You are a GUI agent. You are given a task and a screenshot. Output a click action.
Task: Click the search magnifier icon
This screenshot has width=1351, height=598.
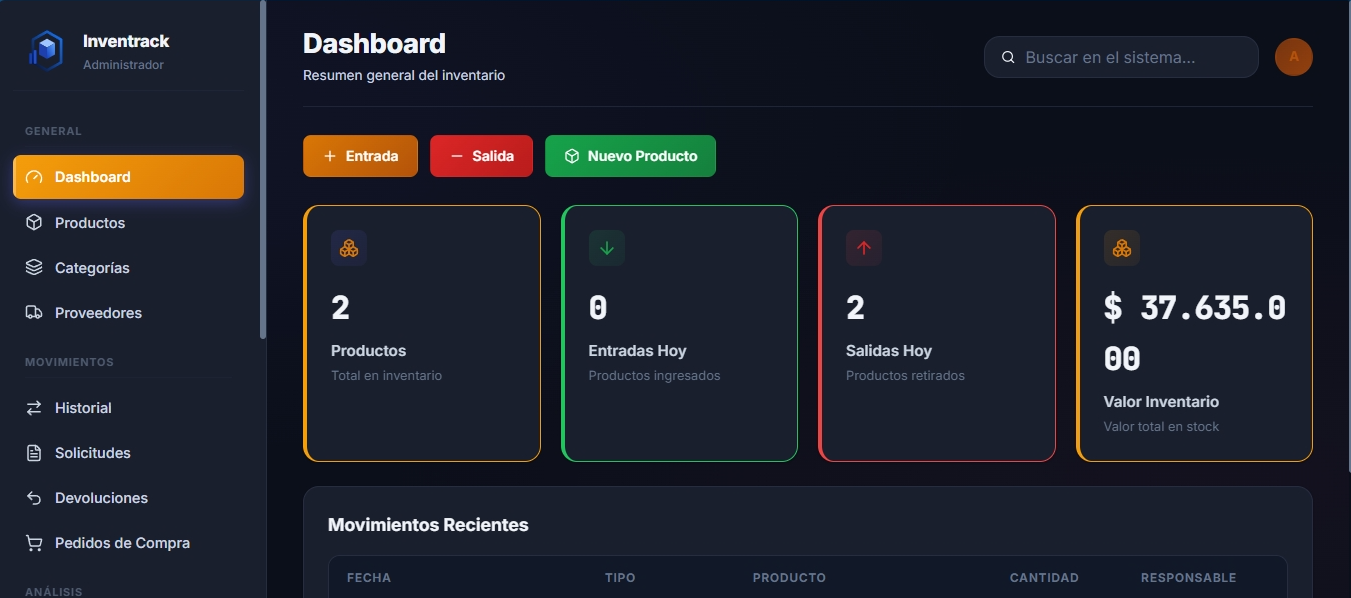coord(1008,57)
